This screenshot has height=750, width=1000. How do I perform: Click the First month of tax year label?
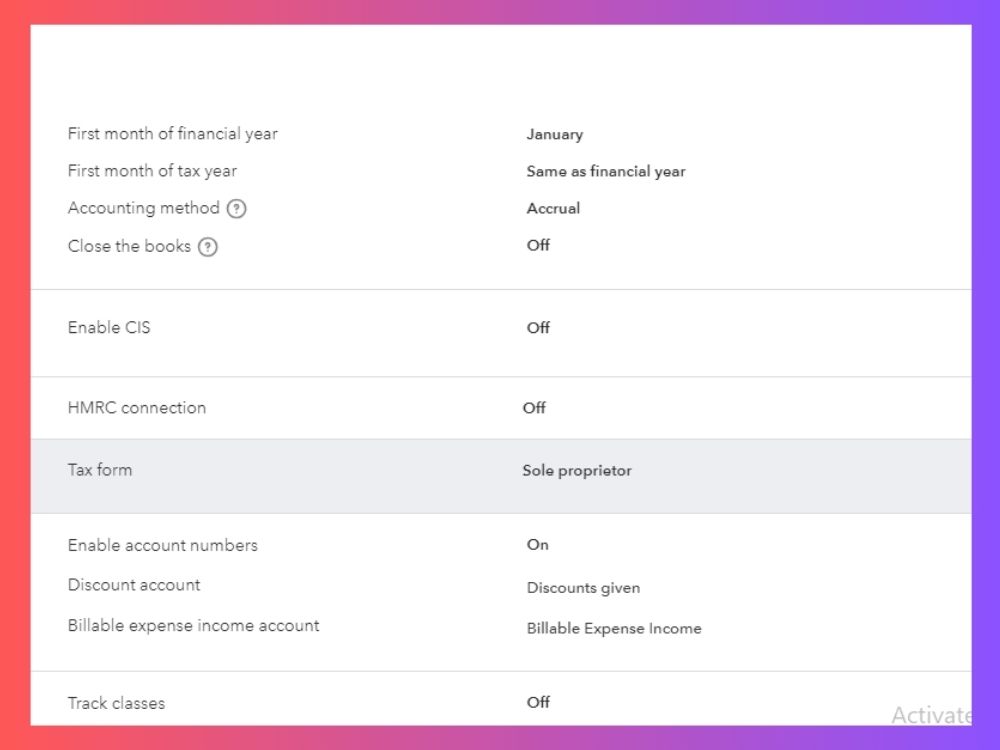point(152,171)
